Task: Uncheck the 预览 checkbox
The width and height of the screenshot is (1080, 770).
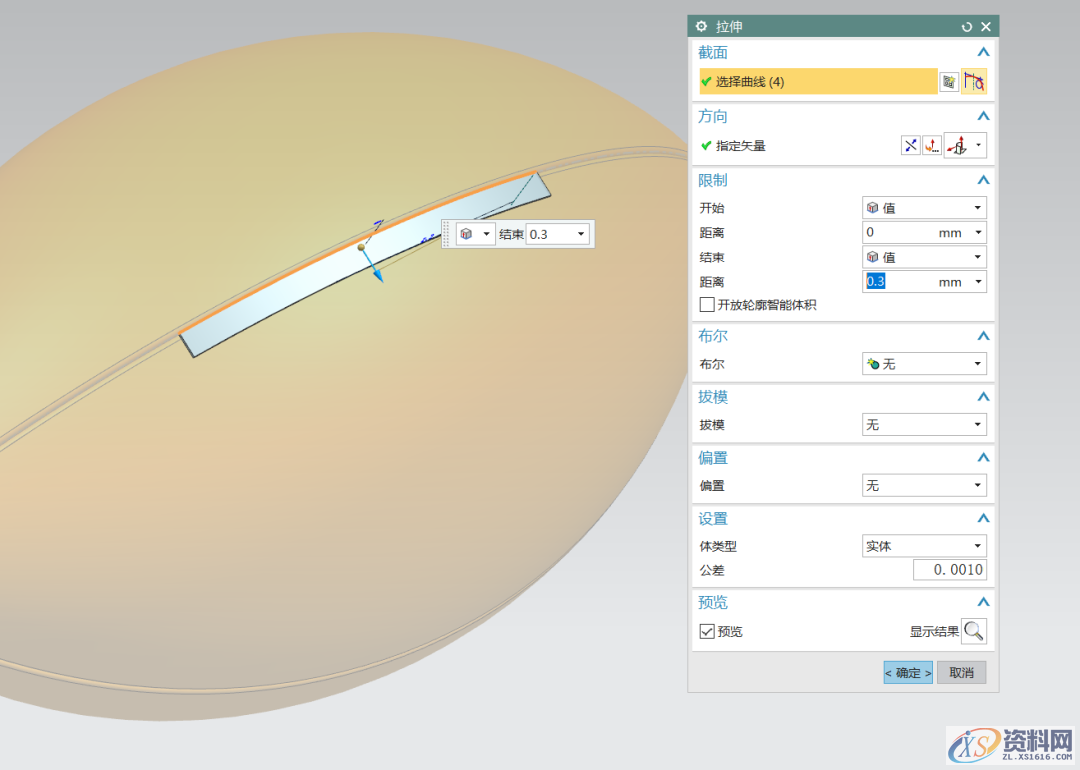Action: (x=707, y=632)
